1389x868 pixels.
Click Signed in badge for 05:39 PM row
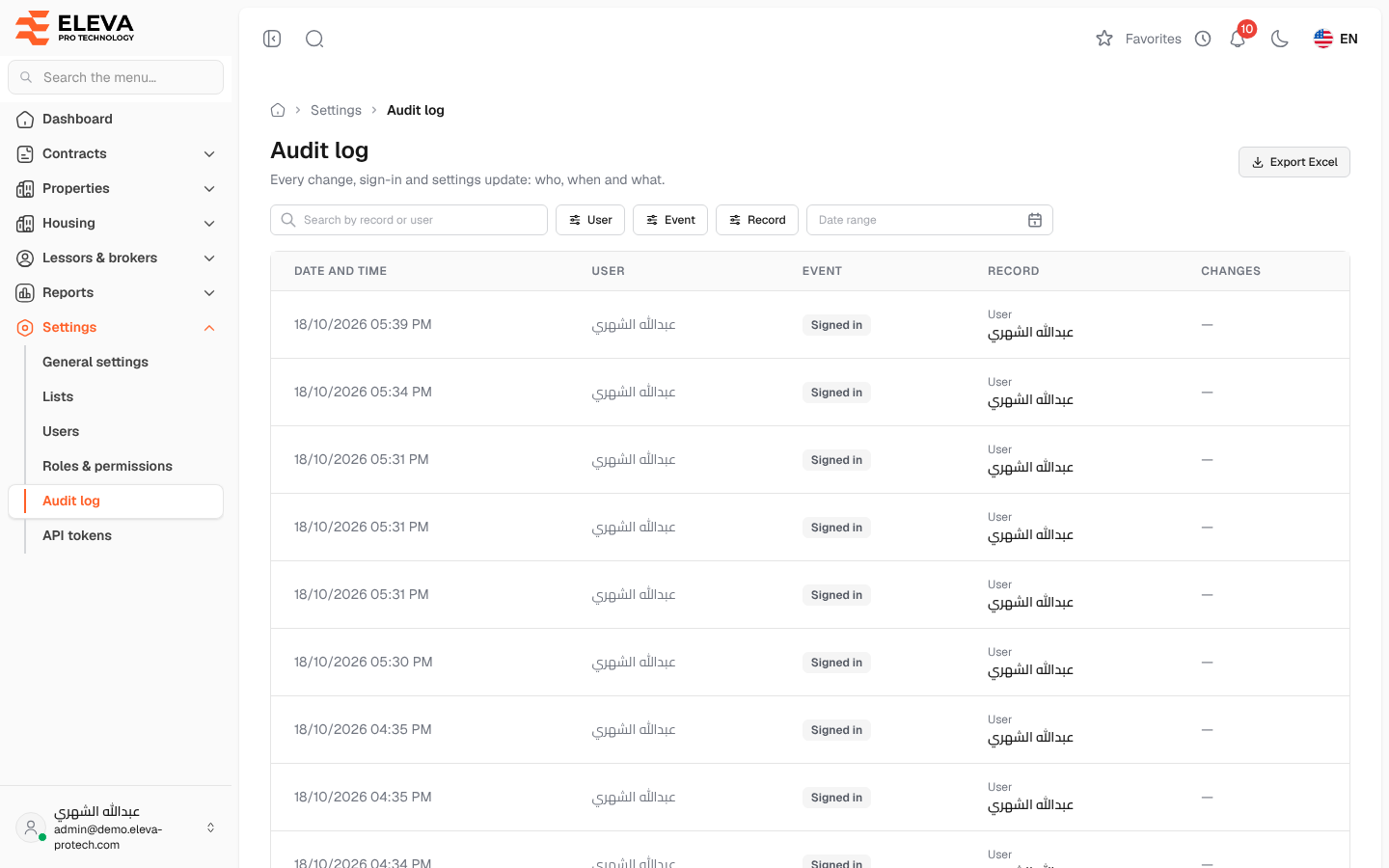pyautogui.click(x=836, y=325)
